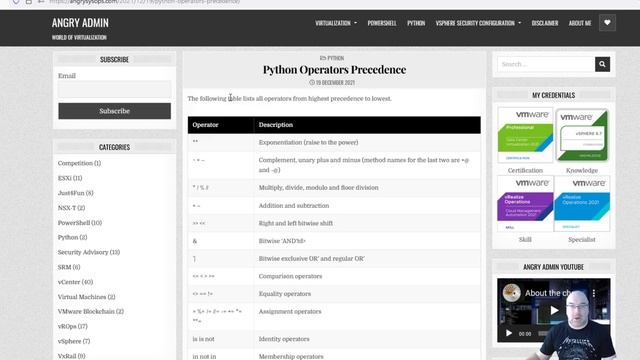Viewport: 640px width, 360px height.
Task: Click the Python Operators Precedence title
Action: tap(334, 70)
